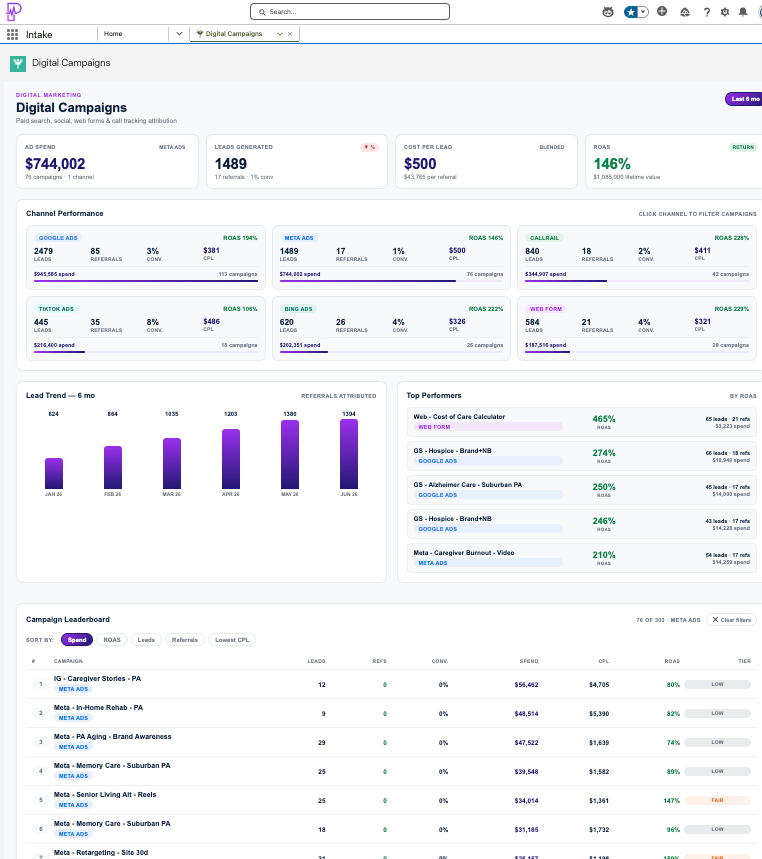Click the SPEND column header
This screenshot has width=762, height=859.
coord(529,661)
